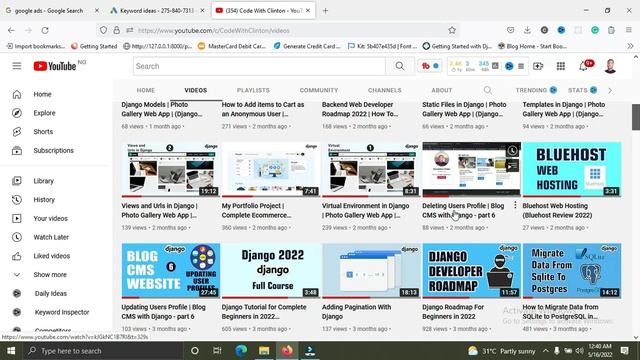Play Views and Urls in Django thumbnail

(x=171, y=169)
